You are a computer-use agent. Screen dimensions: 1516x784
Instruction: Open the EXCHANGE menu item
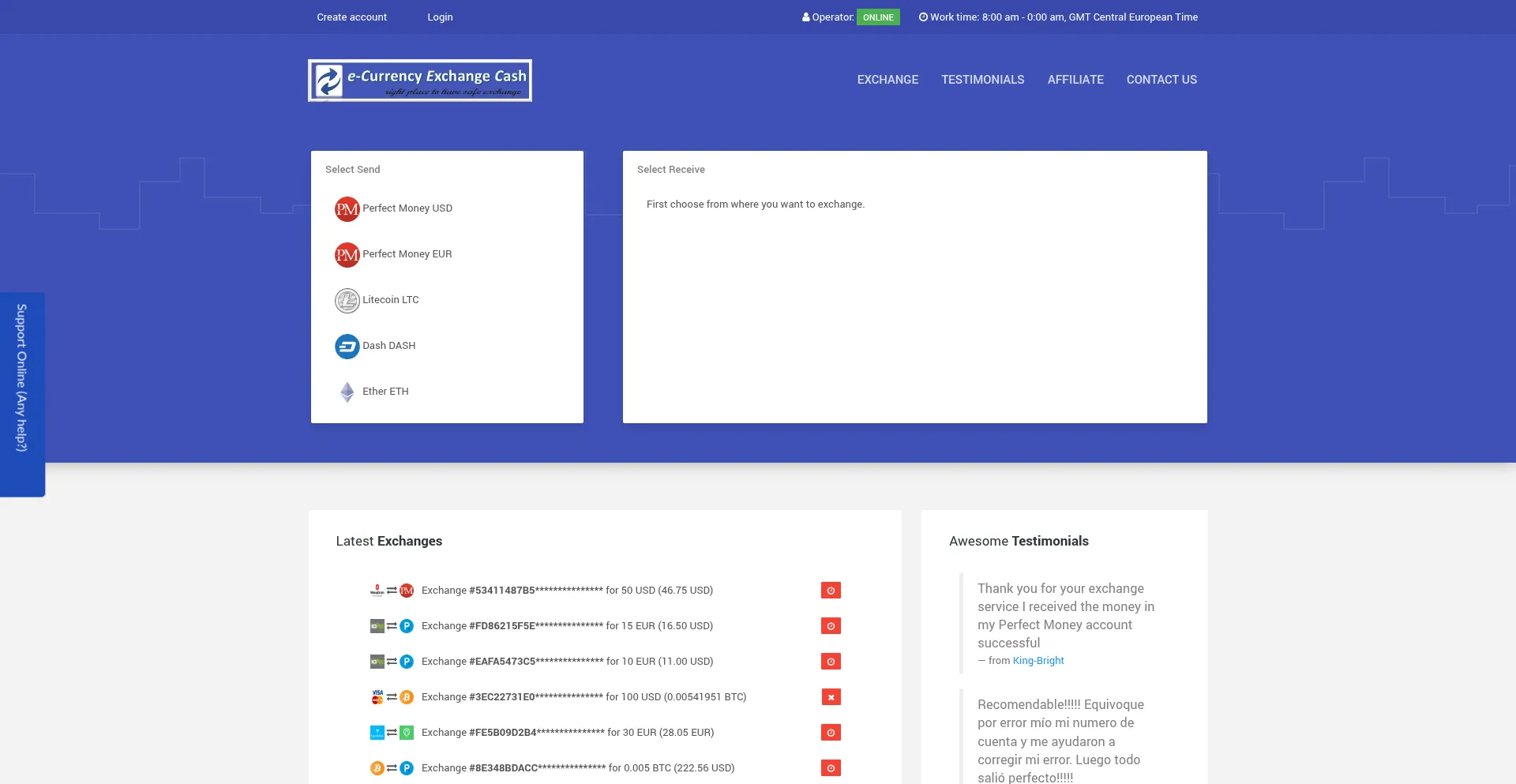click(x=887, y=80)
